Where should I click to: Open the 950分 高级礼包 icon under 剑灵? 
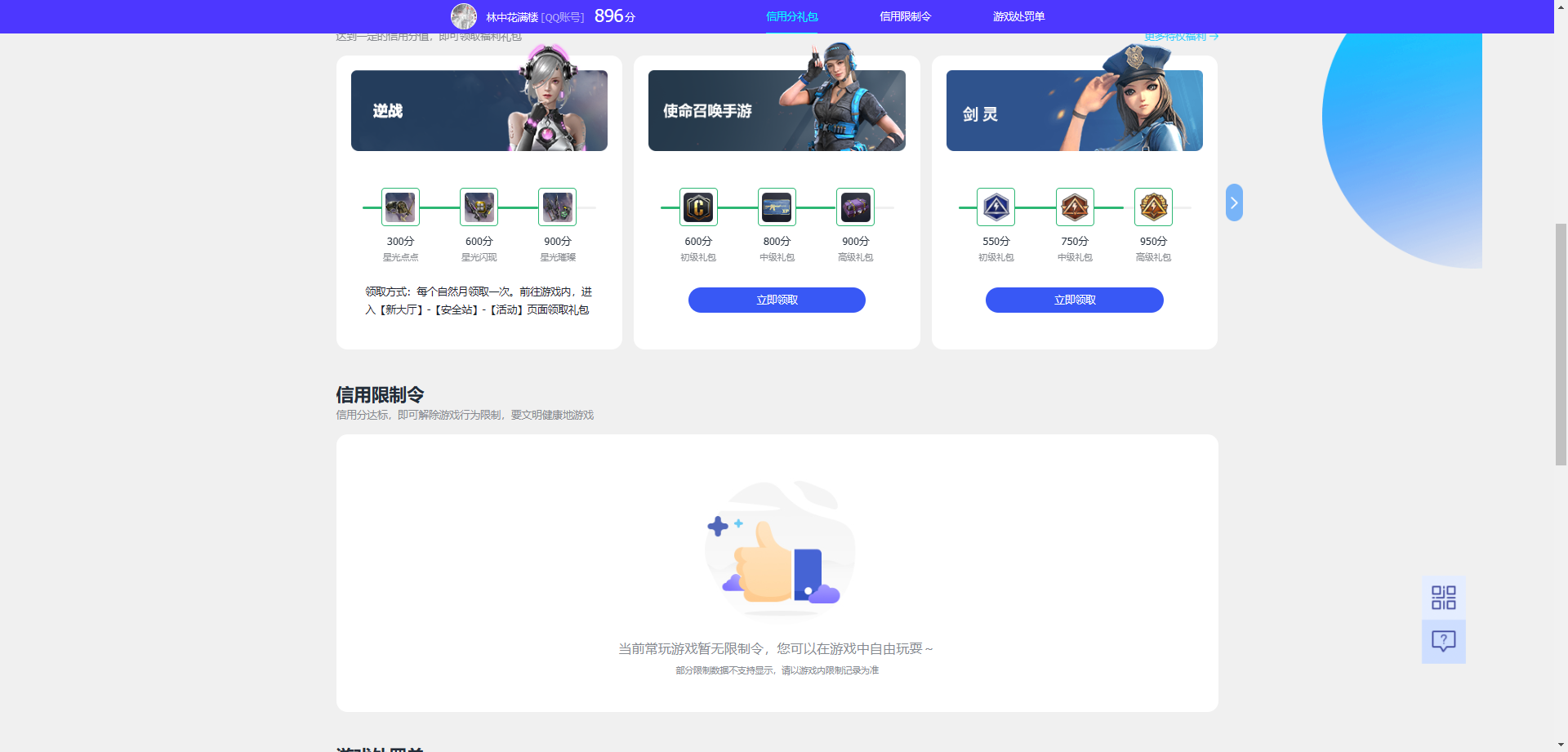1153,207
